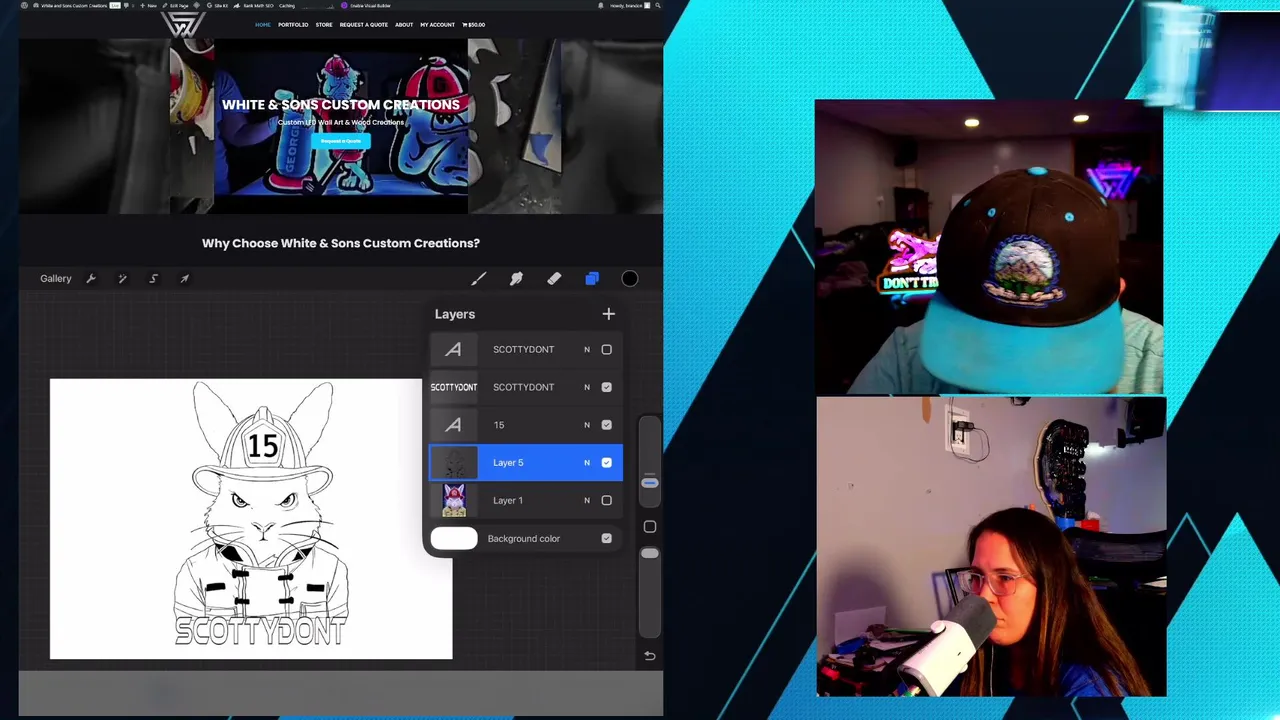Image resolution: width=1280 pixels, height=720 pixels.
Task: Select the Layer 5 thumbnail
Action: 454,463
